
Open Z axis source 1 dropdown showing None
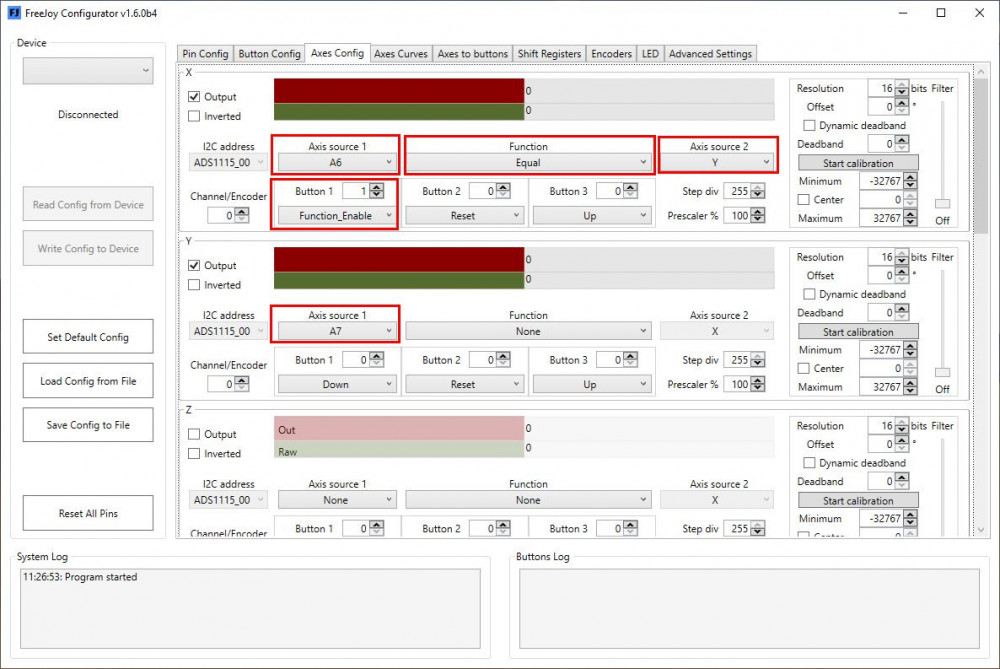tap(337, 500)
